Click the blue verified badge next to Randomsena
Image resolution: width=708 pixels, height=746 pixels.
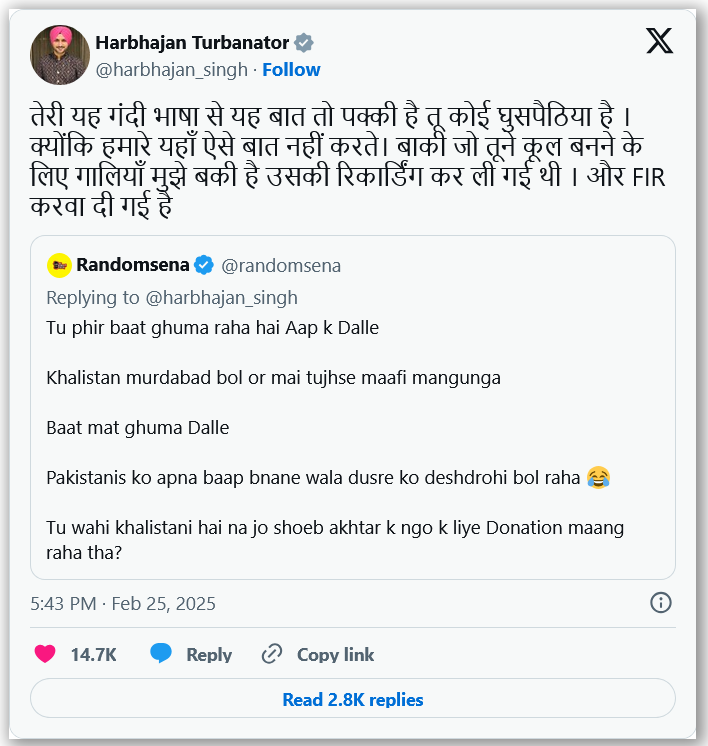(204, 265)
